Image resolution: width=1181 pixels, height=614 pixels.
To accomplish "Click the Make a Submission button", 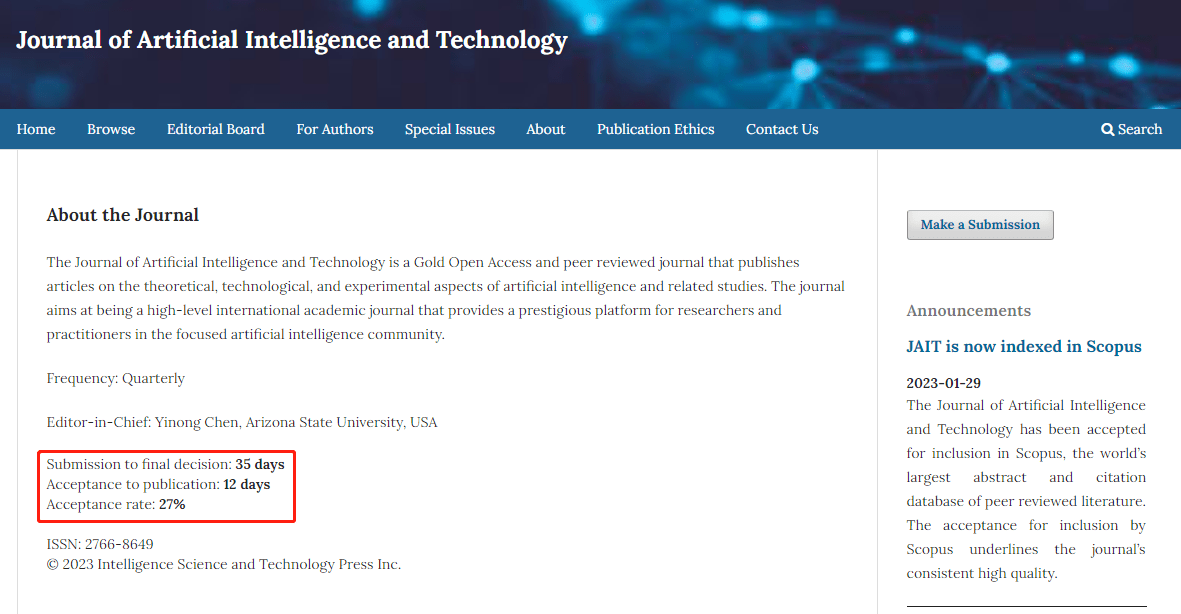I will click(x=980, y=225).
